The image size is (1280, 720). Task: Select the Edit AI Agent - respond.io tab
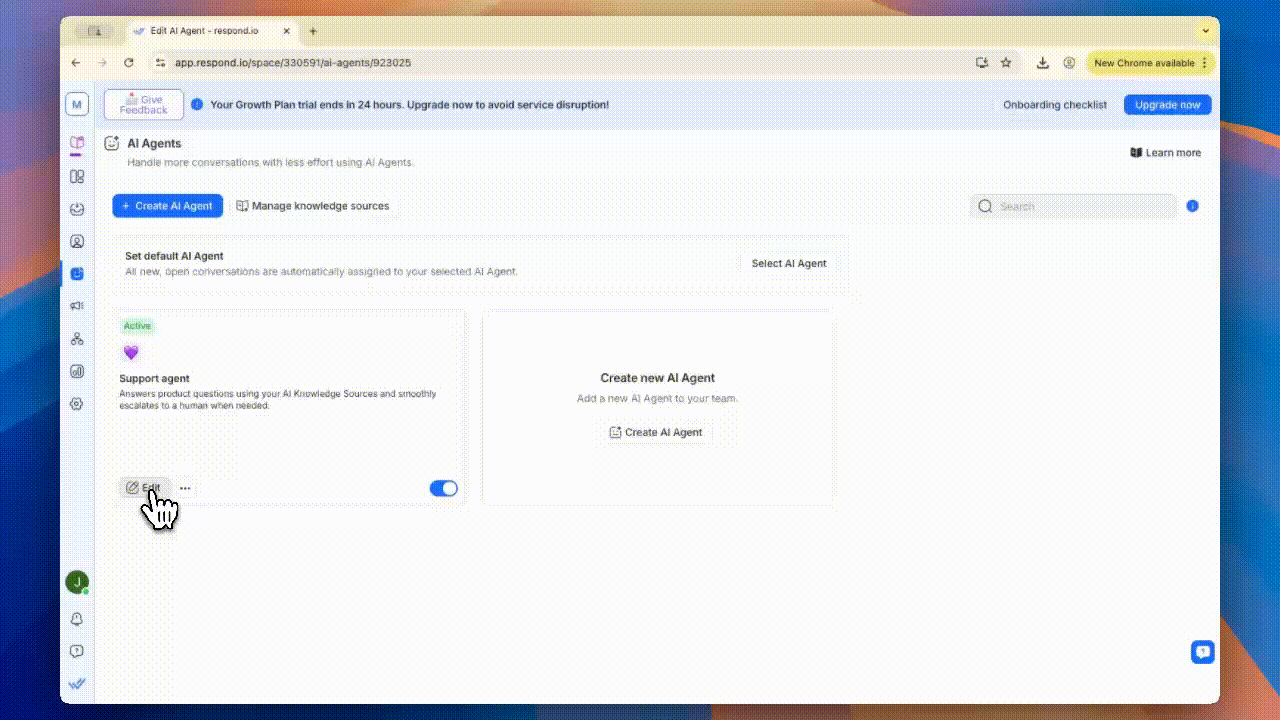point(210,31)
